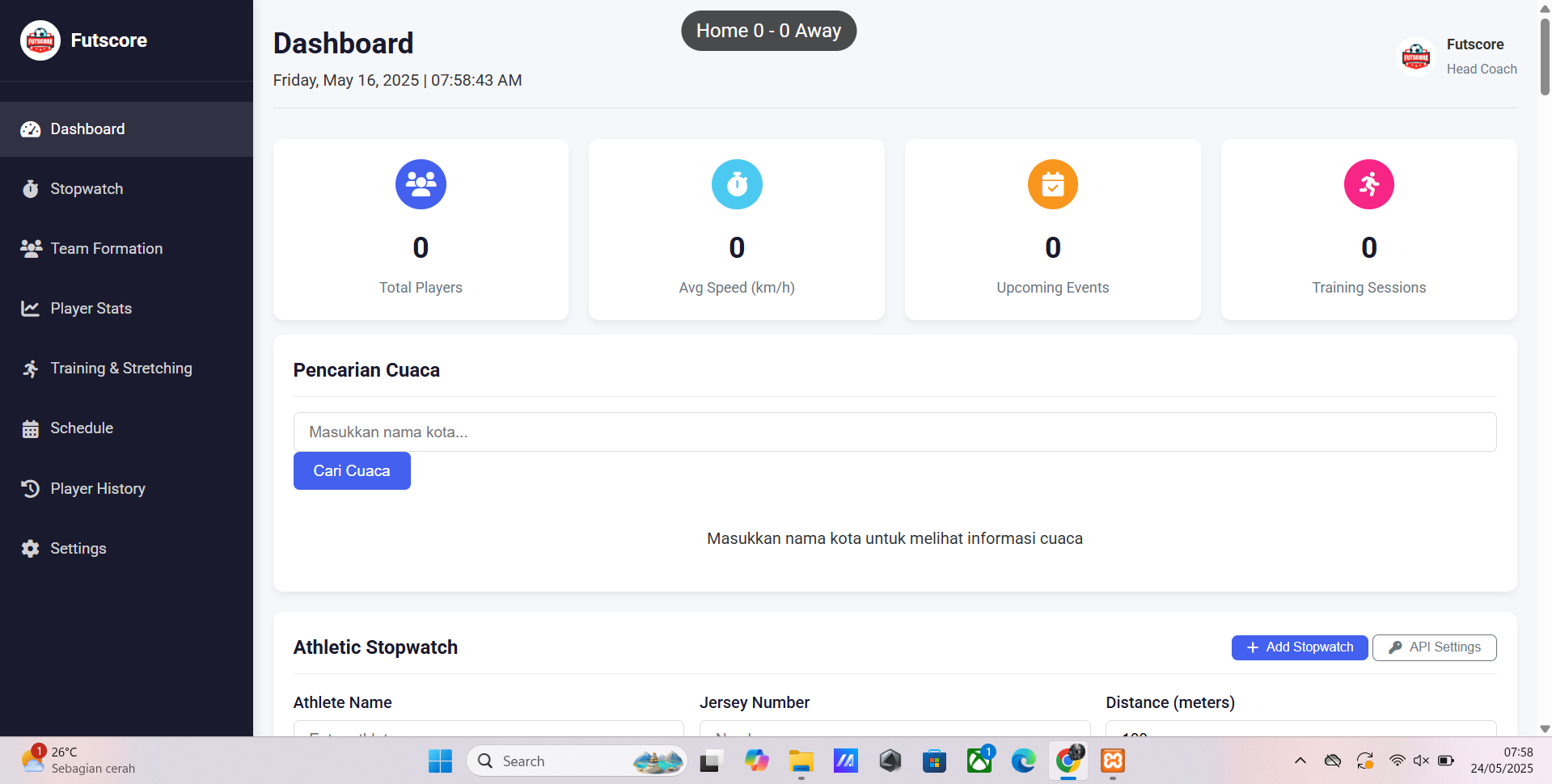Viewport: 1552px width, 784px height.
Task: Click the scroll down arrow
Action: [1545, 728]
